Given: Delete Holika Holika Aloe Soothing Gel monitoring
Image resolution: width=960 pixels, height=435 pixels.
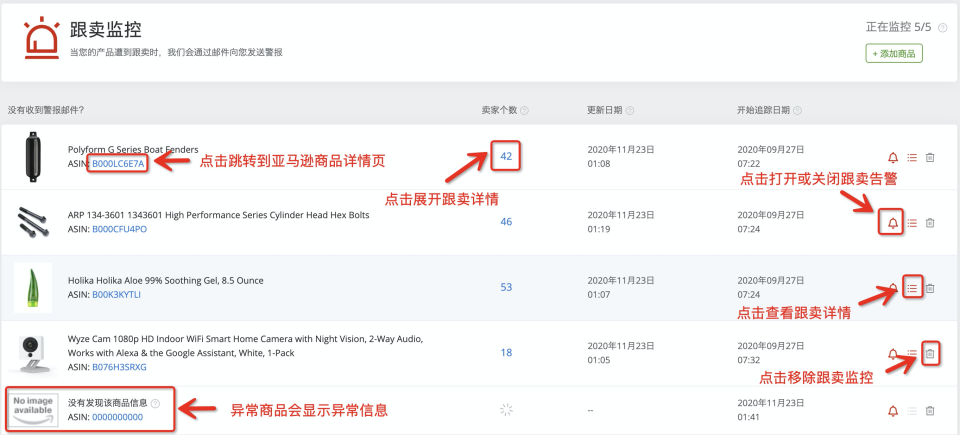Looking at the screenshot, I should pyautogui.click(x=929, y=288).
